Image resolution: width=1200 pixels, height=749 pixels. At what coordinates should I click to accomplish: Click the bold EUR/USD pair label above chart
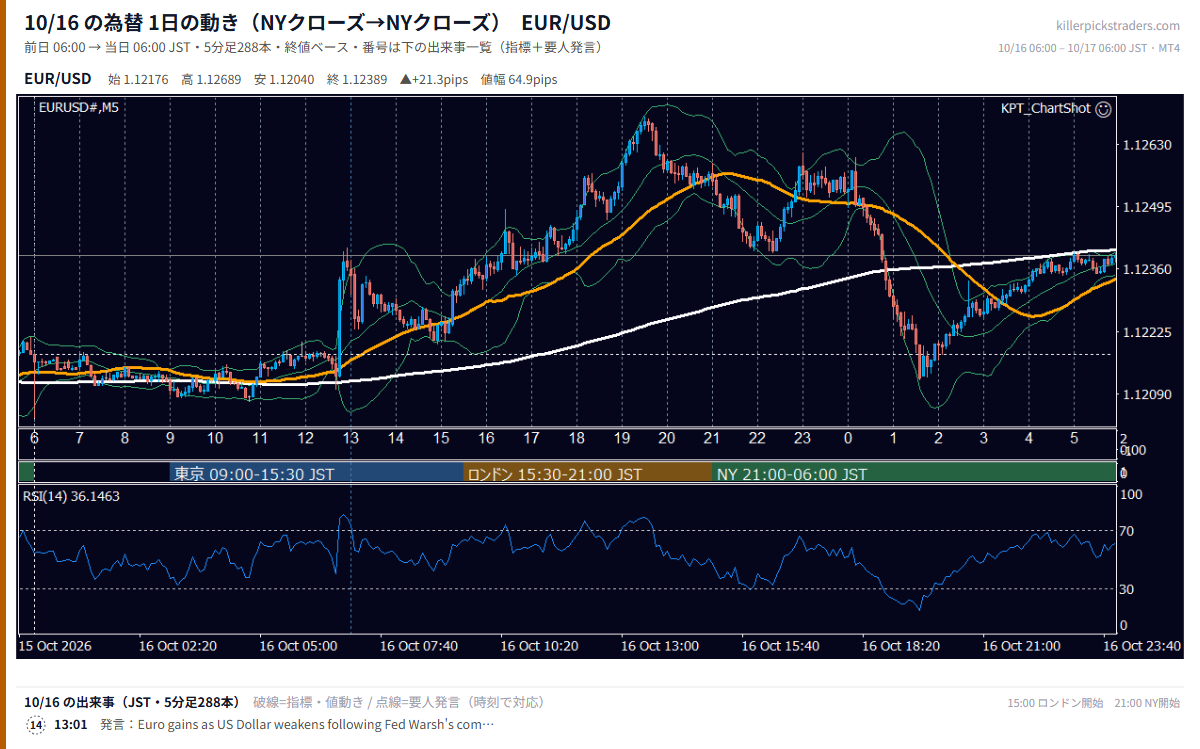58,78
